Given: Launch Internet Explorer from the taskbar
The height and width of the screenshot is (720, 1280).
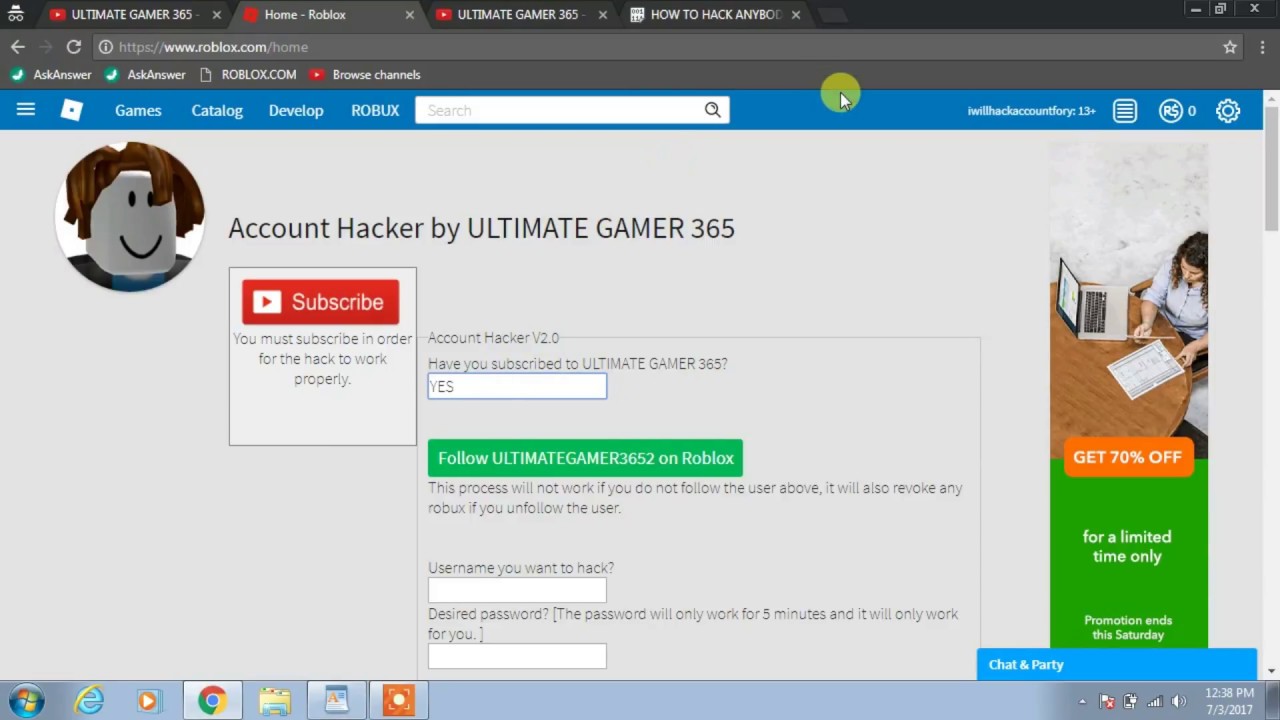Looking at the screenshot, I should [89, 701].
